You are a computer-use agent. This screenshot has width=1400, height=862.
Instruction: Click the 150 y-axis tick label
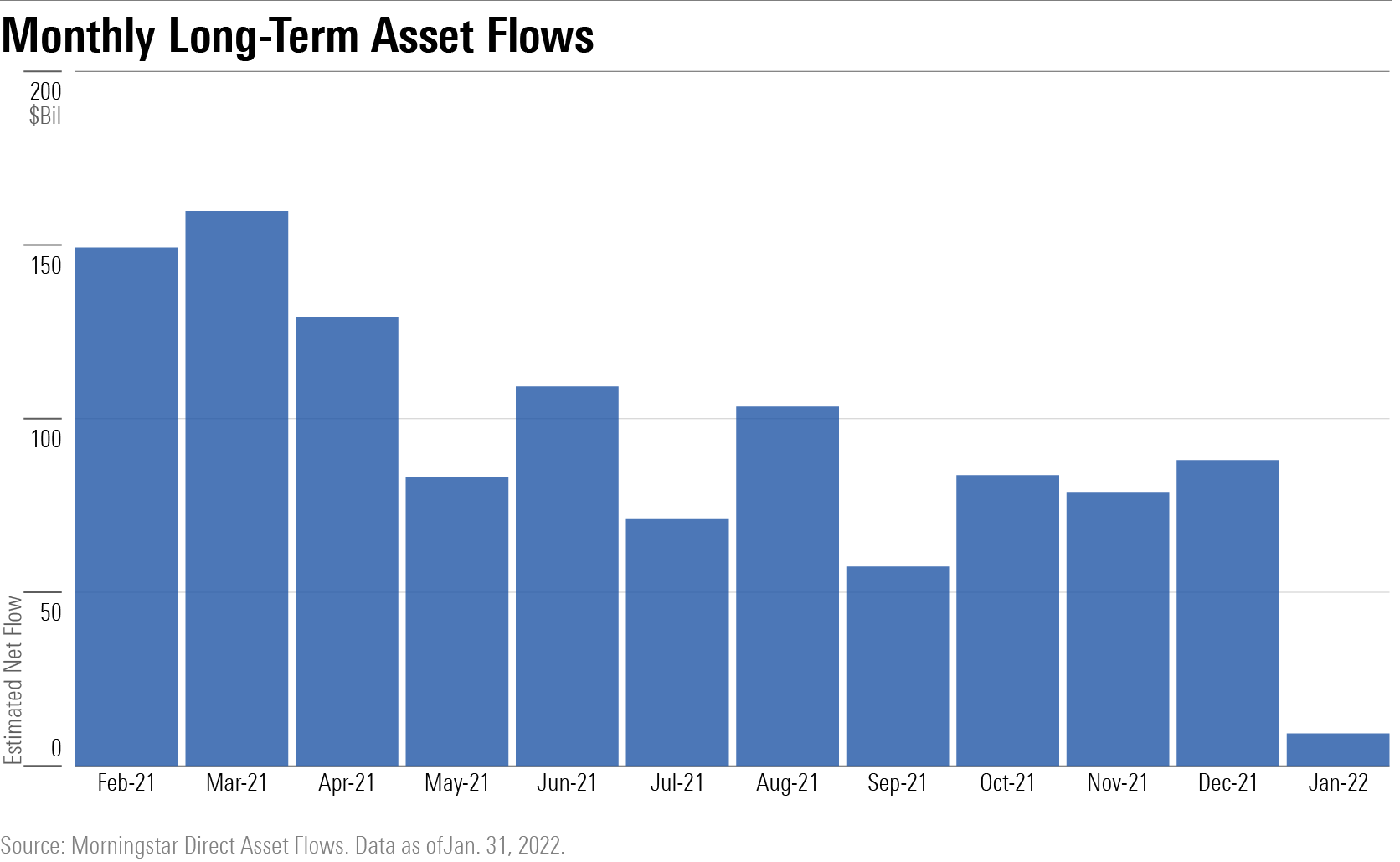(x=46, y=266)
